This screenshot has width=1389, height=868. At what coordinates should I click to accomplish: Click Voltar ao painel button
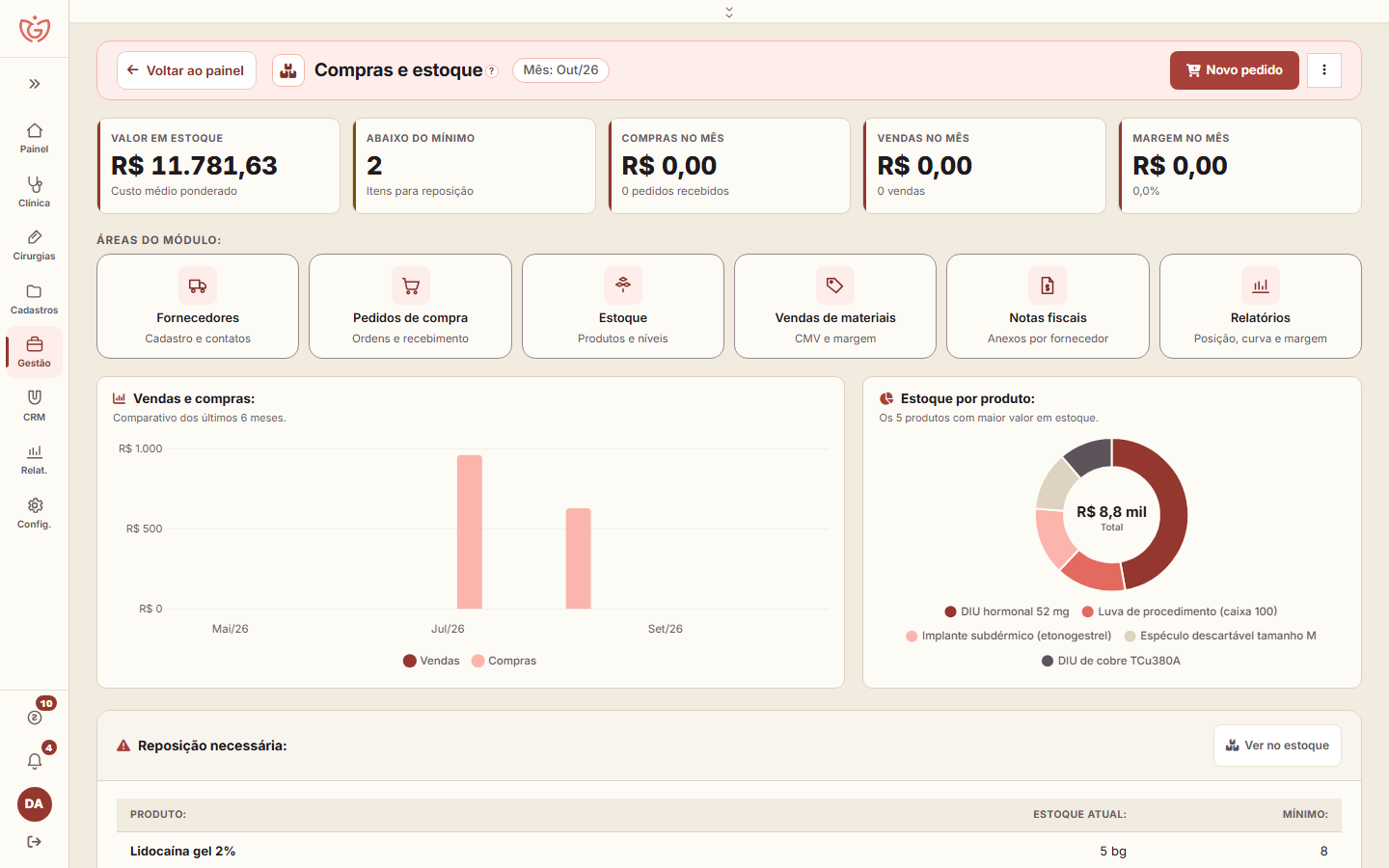pyautogui.click(x=186, y=70)
